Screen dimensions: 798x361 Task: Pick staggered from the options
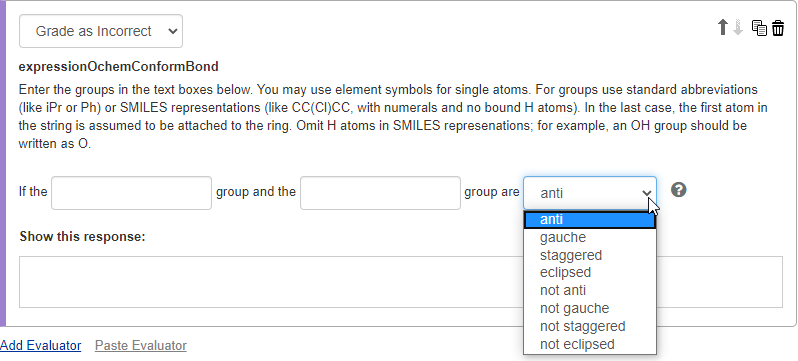(590, 255)
